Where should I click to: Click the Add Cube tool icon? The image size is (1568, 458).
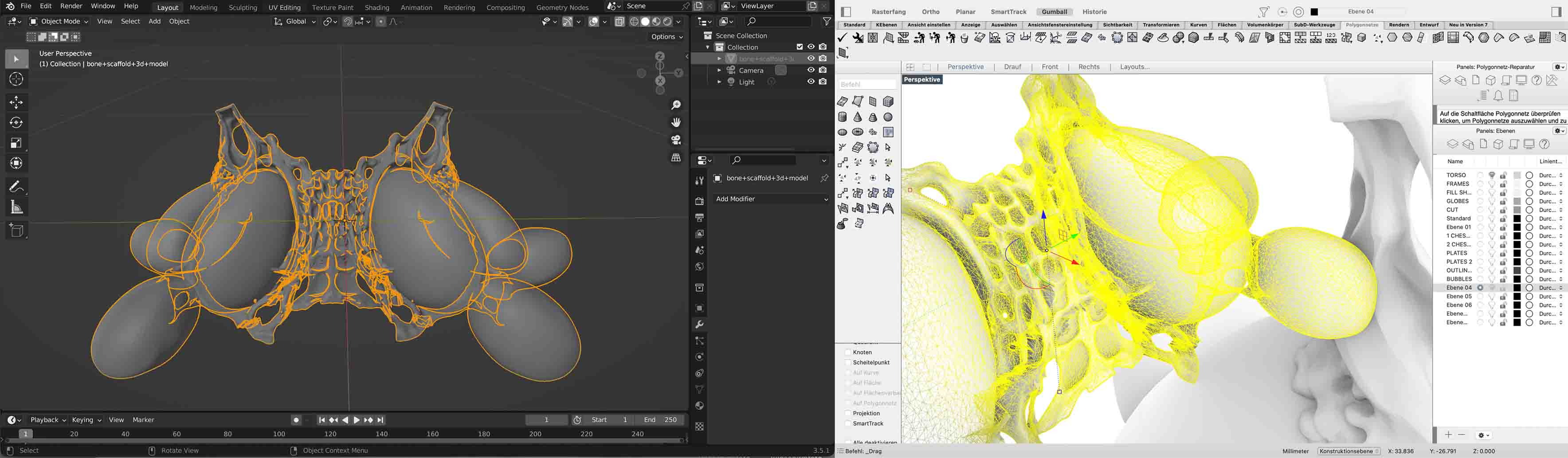coord(16,231)
